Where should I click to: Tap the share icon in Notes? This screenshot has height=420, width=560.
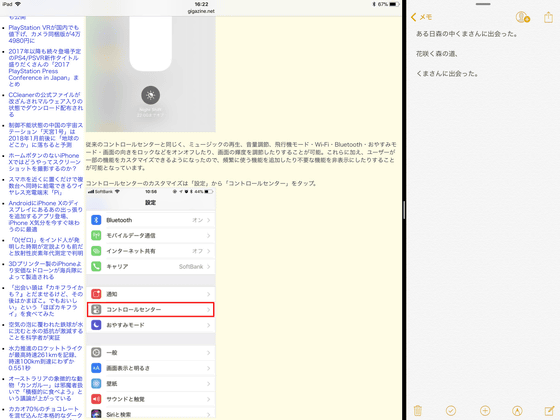548,17
